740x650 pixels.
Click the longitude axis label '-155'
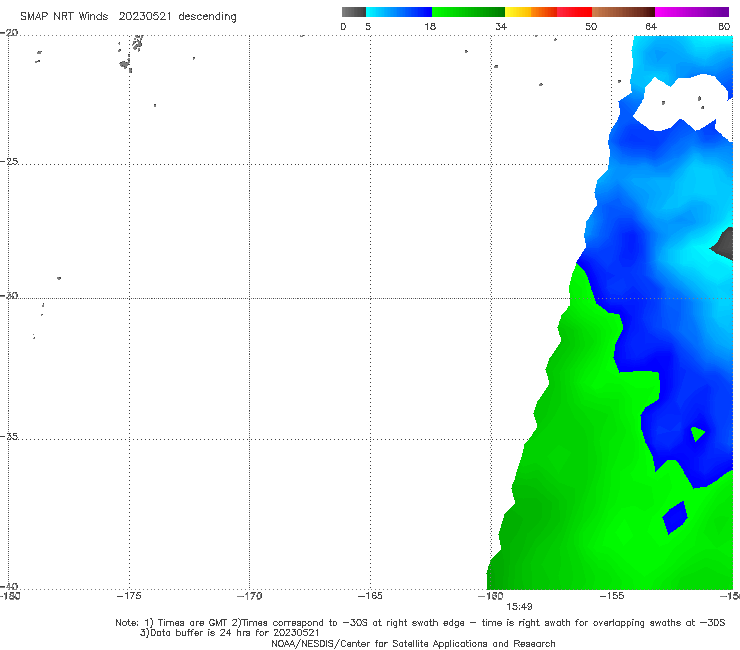pyautogui.click(x=612, y=596)
